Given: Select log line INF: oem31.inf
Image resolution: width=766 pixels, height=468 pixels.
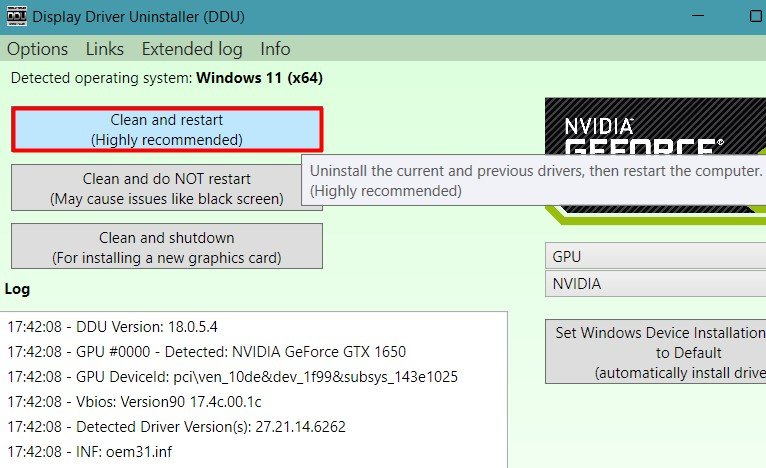Looking at the screenshot, I should [x=89, y=451].
